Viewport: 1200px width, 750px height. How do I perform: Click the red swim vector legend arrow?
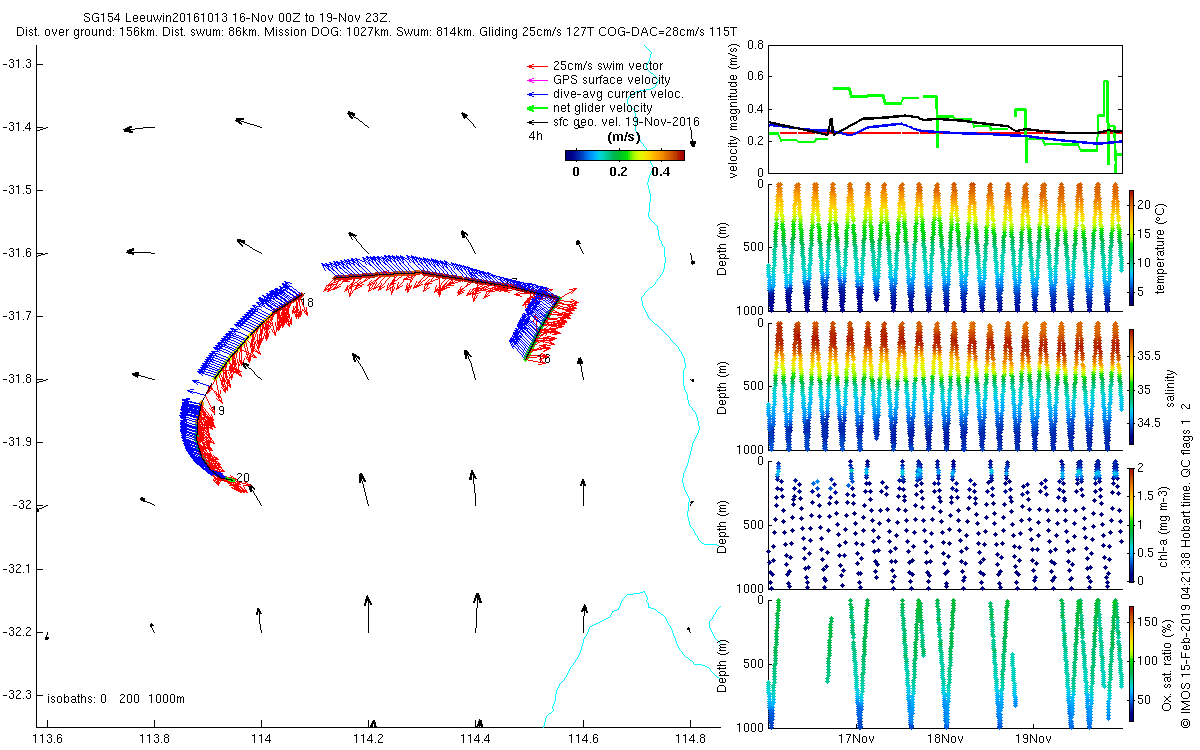(535, 67)
